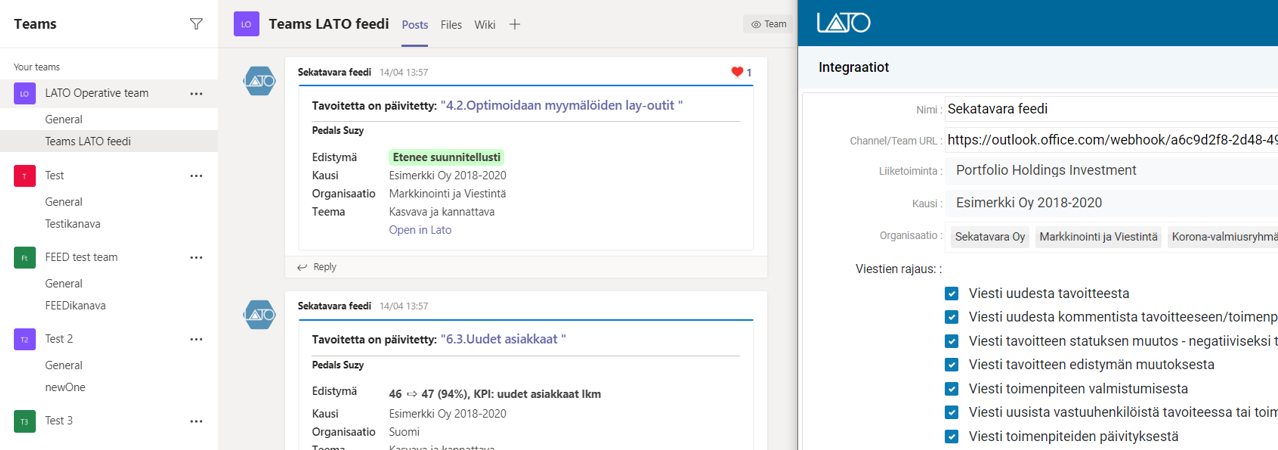
Task: Click the add tab plus icon
Action: pyautogui.click(x=514, y=24)
